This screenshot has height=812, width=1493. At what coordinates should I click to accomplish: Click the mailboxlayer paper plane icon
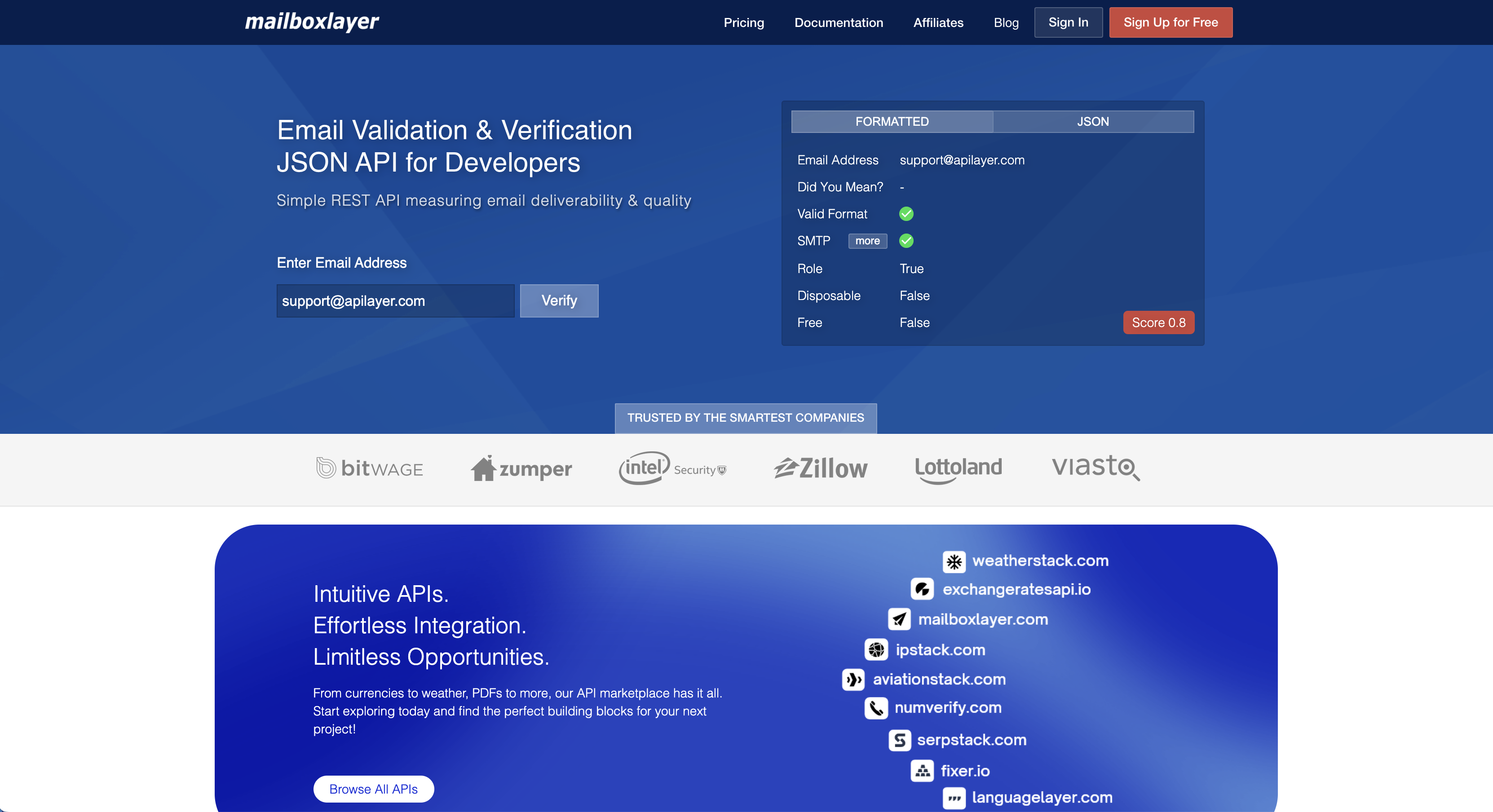point(899,620)
